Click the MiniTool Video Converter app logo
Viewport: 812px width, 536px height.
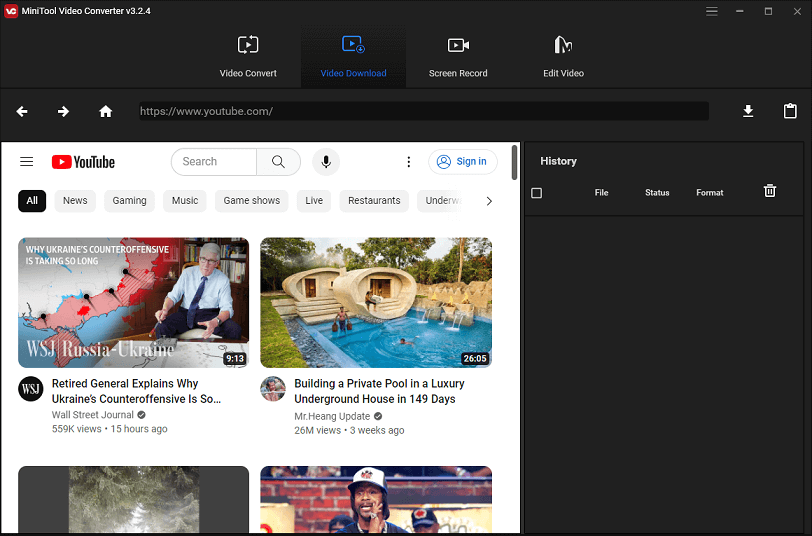point(10,11)
